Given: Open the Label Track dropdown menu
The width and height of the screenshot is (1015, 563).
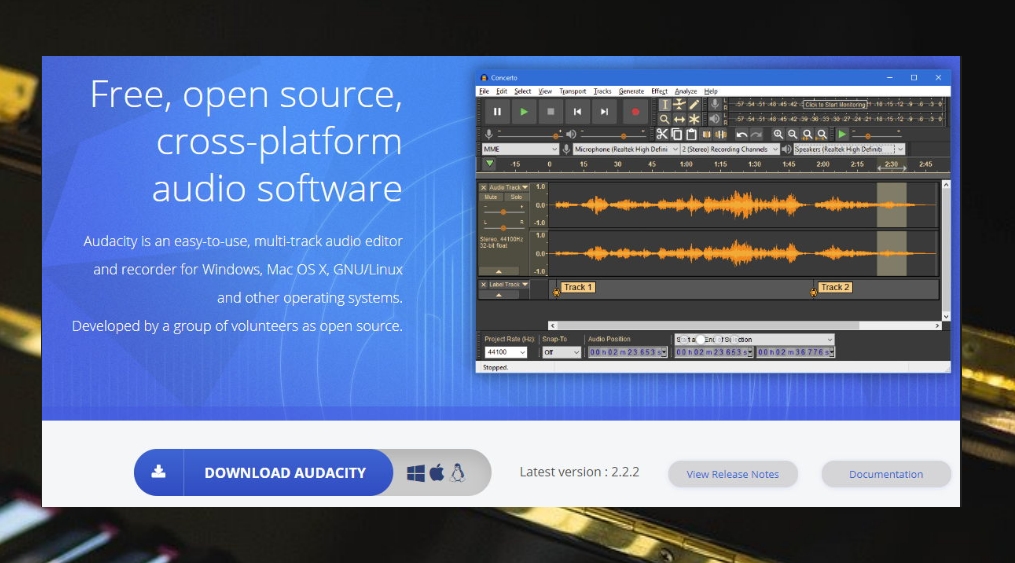Looking at the screenshot, I should [x=509, y=284].
